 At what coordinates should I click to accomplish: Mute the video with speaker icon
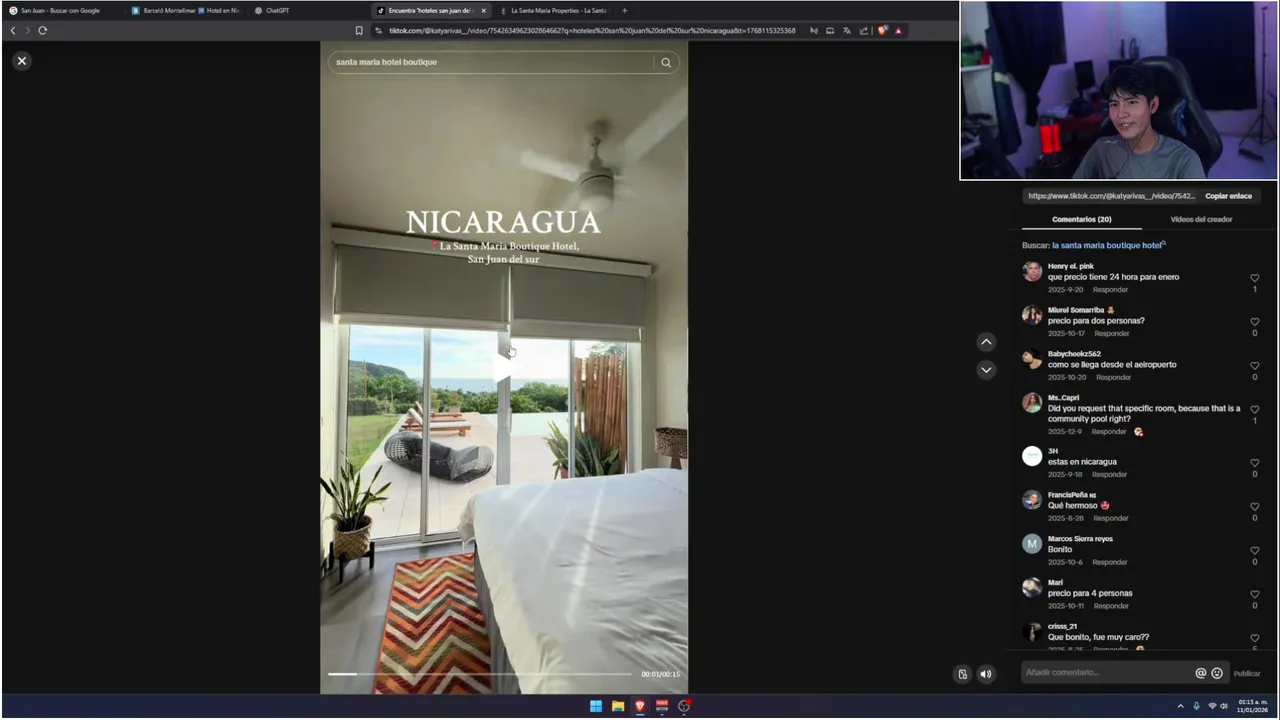tap(986, 674)
